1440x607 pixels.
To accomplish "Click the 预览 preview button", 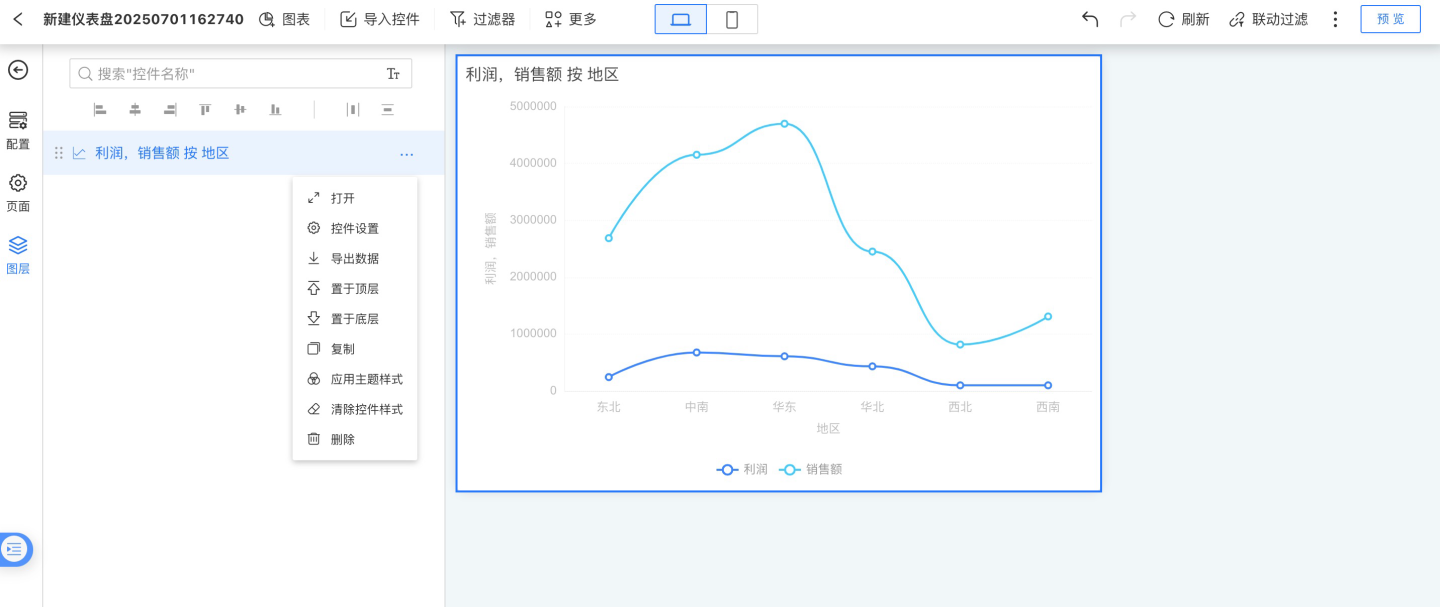I will tap(1390, 19).
